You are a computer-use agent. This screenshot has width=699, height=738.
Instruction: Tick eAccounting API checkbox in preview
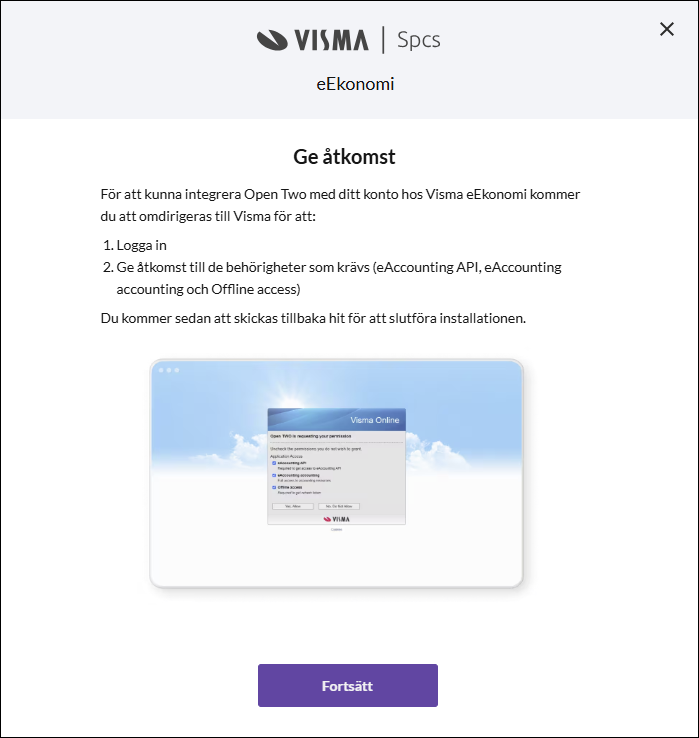point(274,463)
